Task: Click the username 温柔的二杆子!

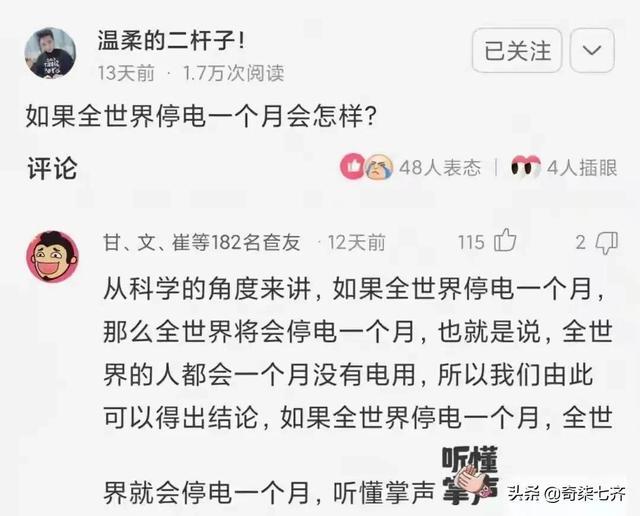Action: [x=171, y=42]
